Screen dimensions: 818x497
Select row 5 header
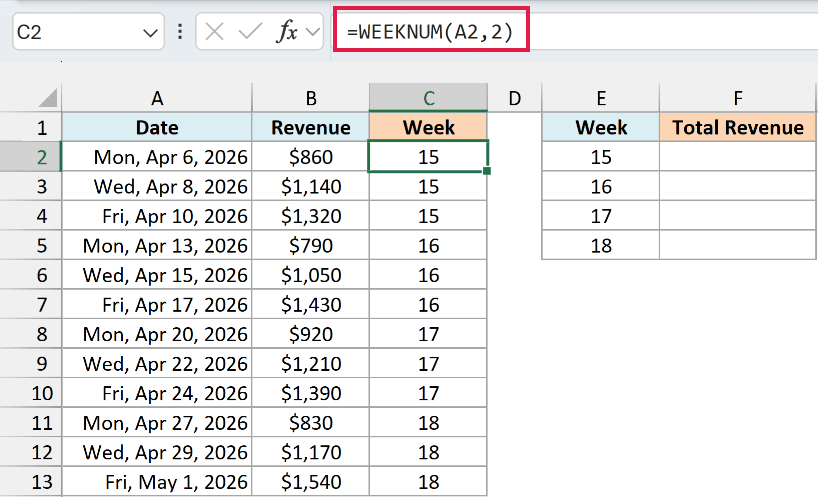[x=31, y=246]
